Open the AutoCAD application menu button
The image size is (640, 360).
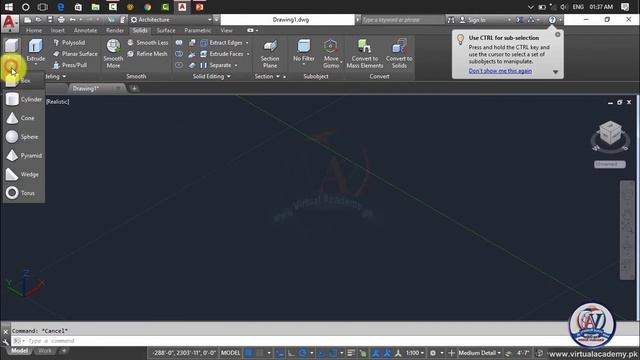pyautogui.click(x=10, y=23)
